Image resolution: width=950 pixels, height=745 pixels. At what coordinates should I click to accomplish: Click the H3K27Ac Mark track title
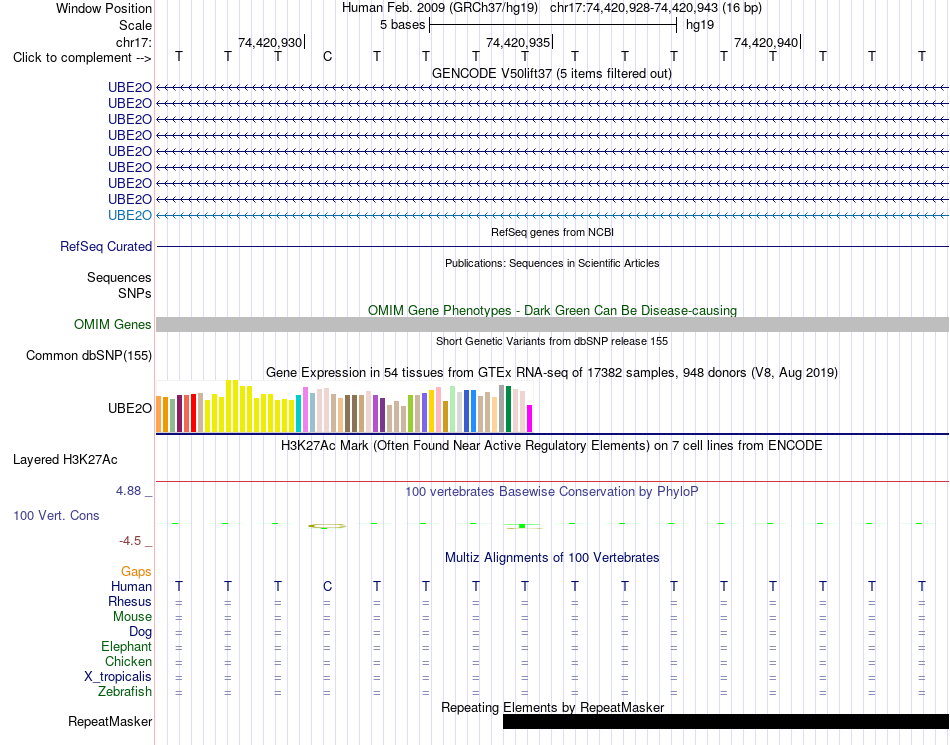pyautogui.click(x=552, y=446)
